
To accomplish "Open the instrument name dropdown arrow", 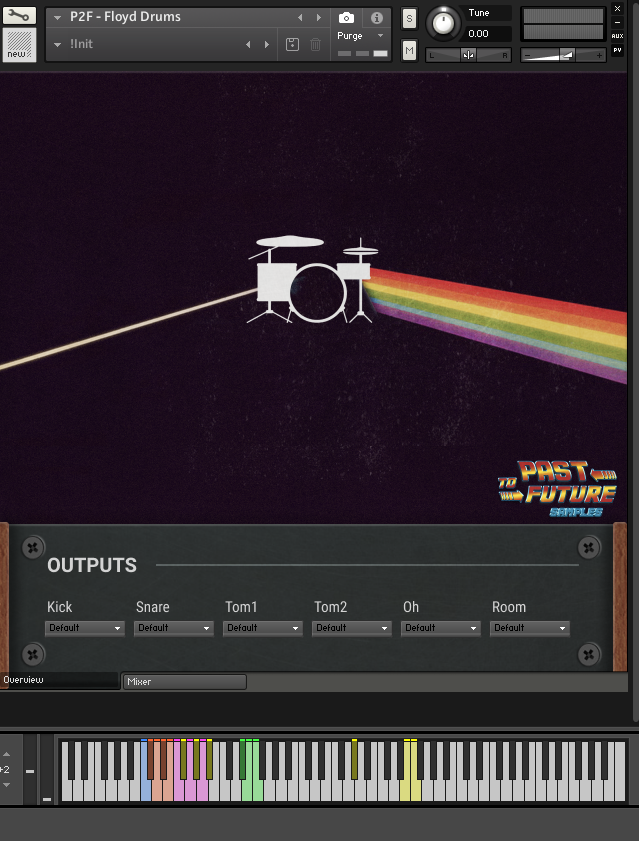I will click(57, 18).
